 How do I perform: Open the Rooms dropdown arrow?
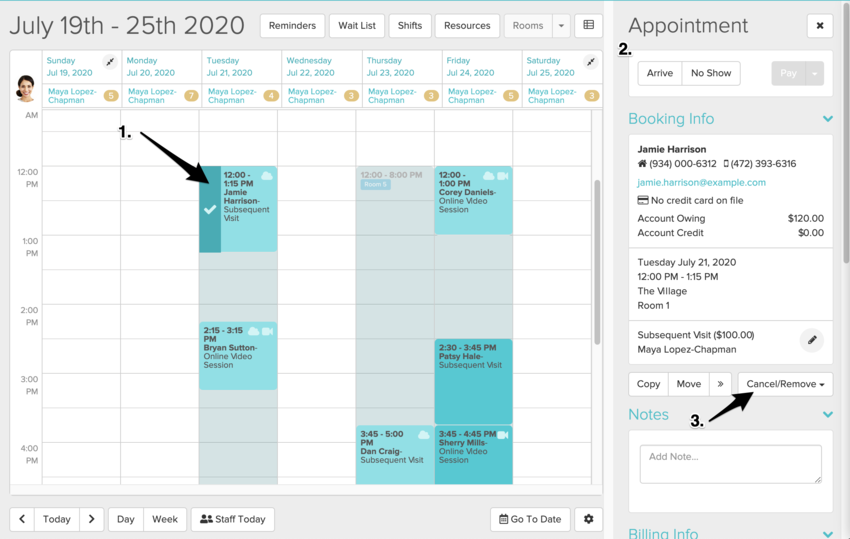tap(561, 25)
